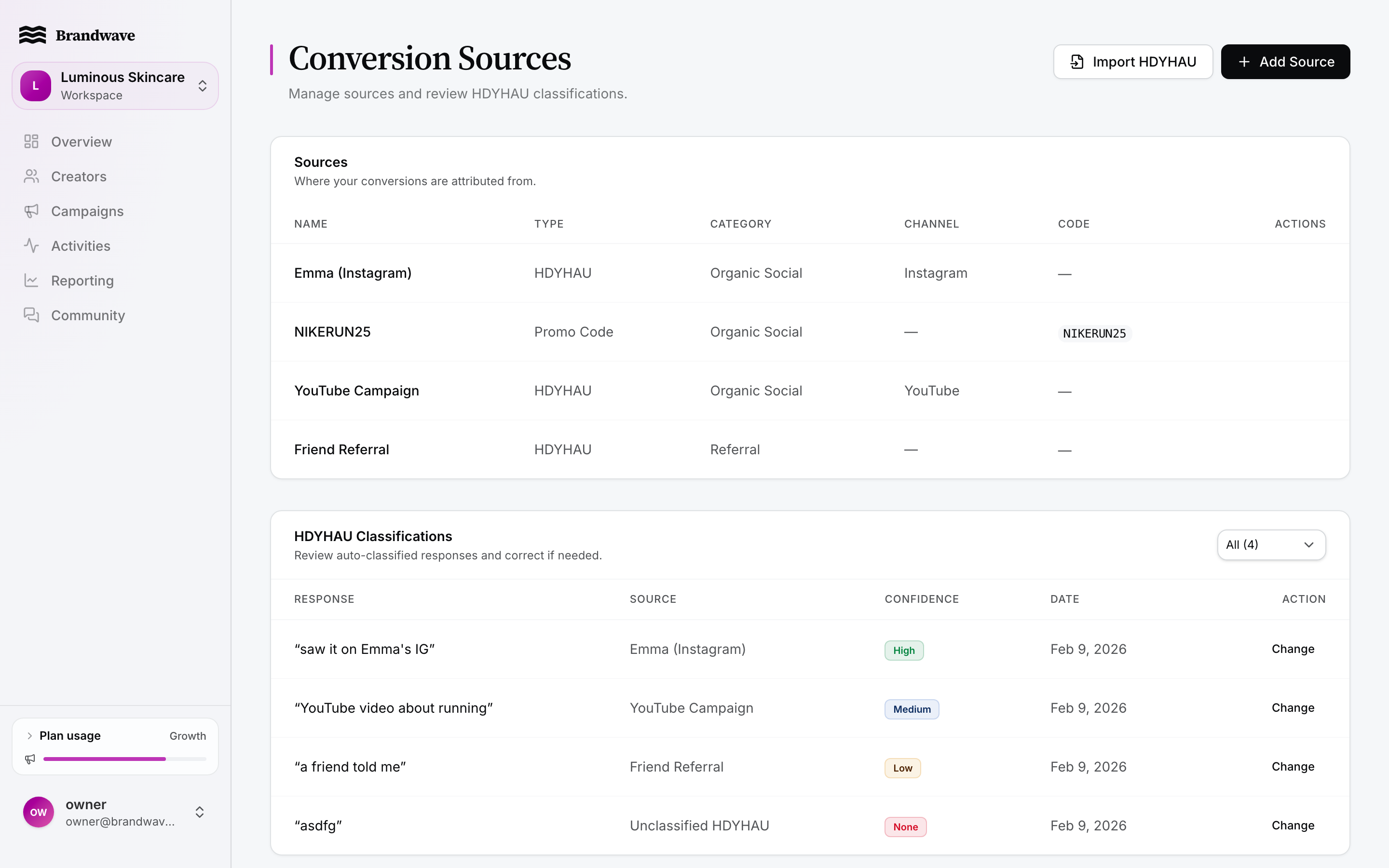
Task: Click the Unclassified HDYHAU source cell
Action: pos(699,826)
